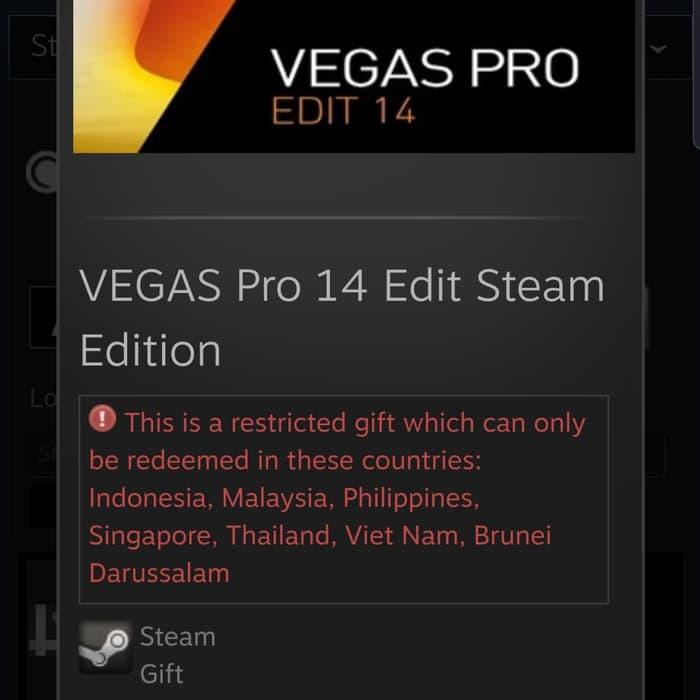Click the dimmed black box left of title
This screenshot has width=700, height=700.
[44, 317]
